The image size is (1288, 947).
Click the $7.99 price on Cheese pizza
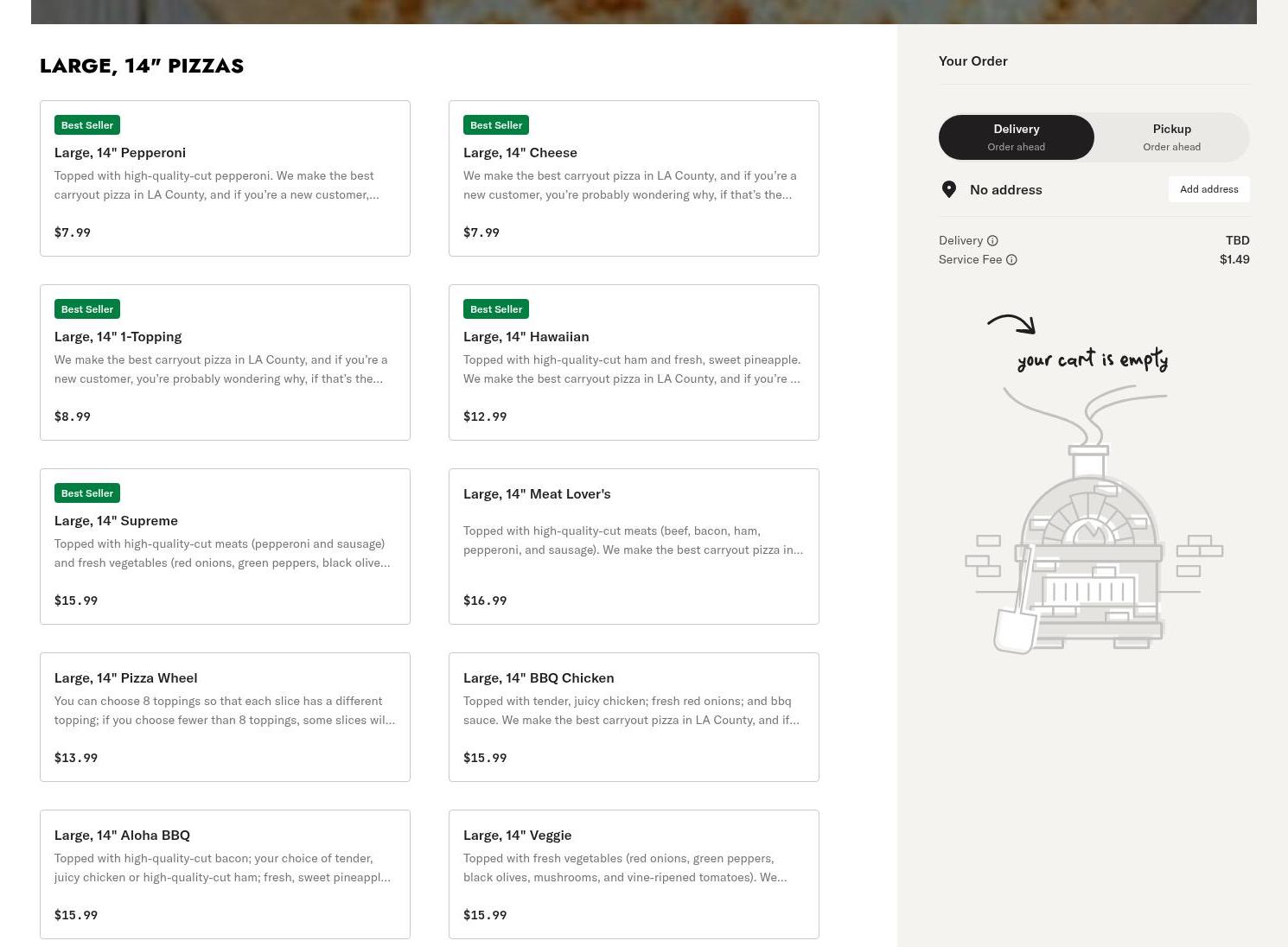(x=481, y=232)
